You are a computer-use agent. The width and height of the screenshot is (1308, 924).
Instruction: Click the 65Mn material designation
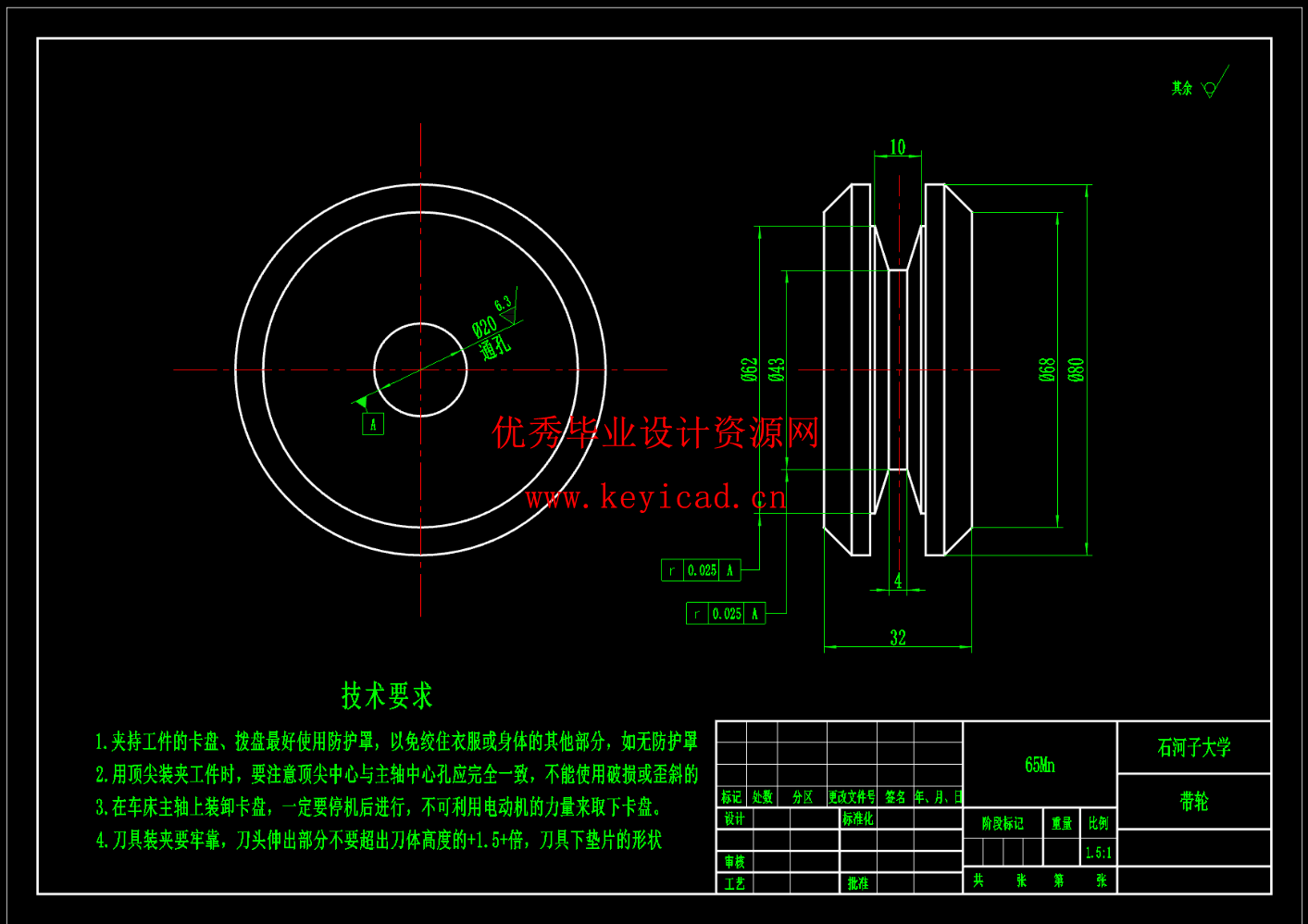(x=1040, y=766)
